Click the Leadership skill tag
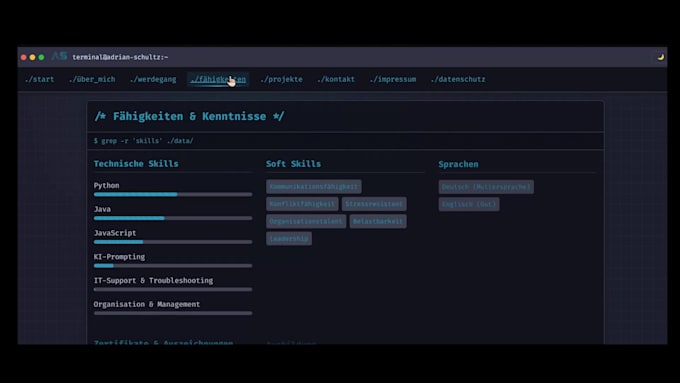Screen dimensions: 680x383 [x=289, y=239]
